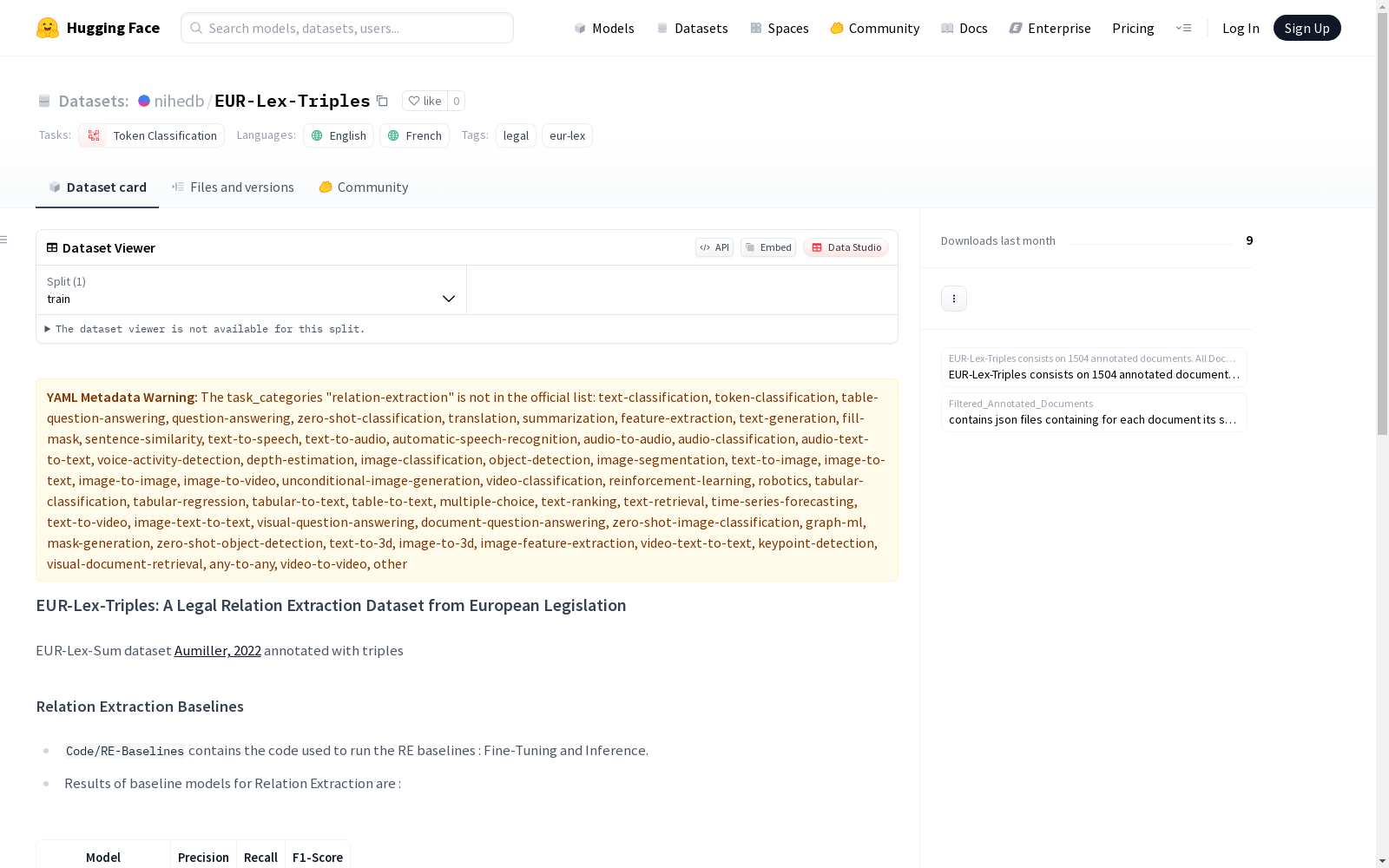This screenshot has height=868, width=1389.
Task: Click Log In
Action: [x=1241, y=28]
